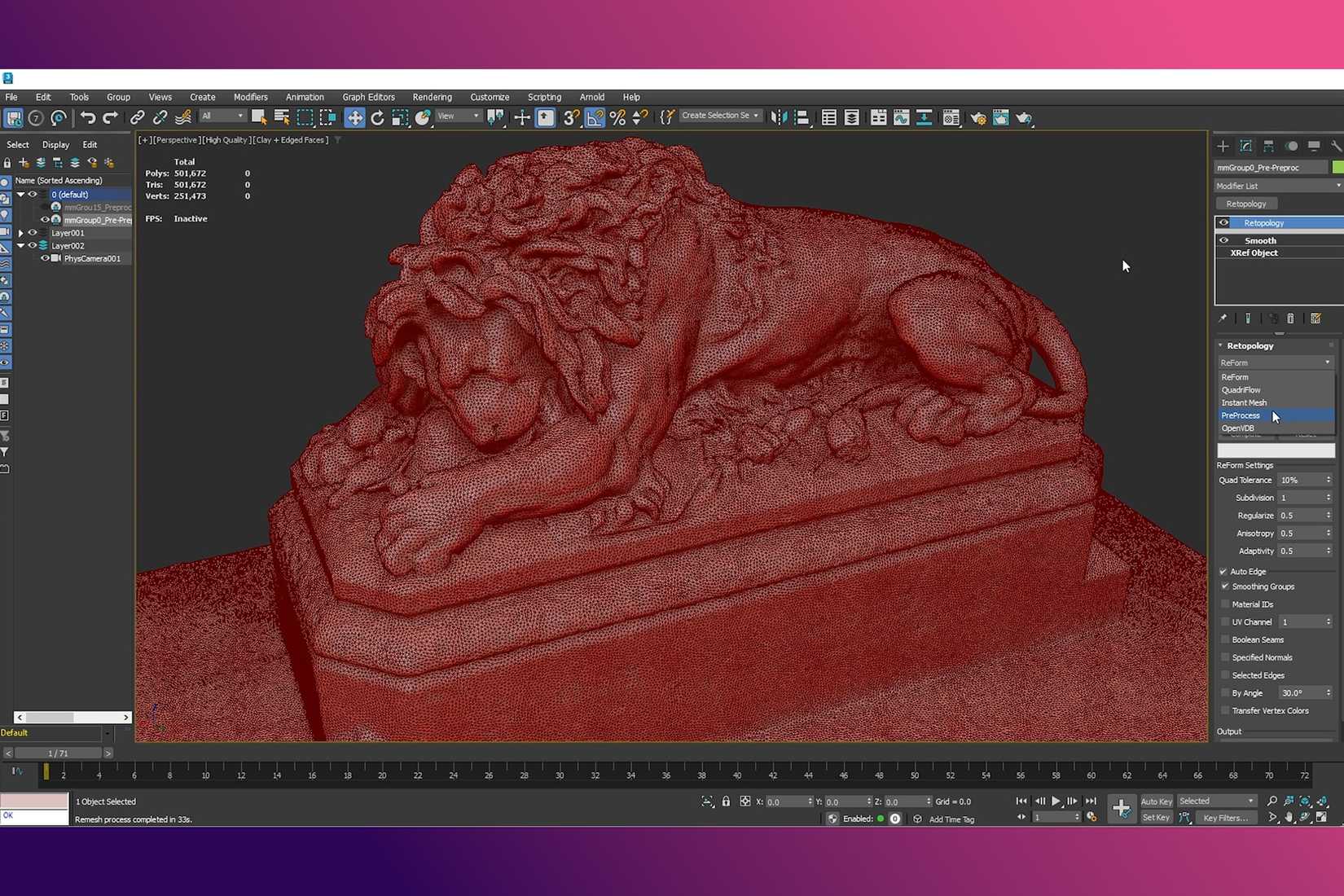1344x896 pixels.
Task: Enable the Specified Normals checkbox
Action: click(x=1225, y=657)
